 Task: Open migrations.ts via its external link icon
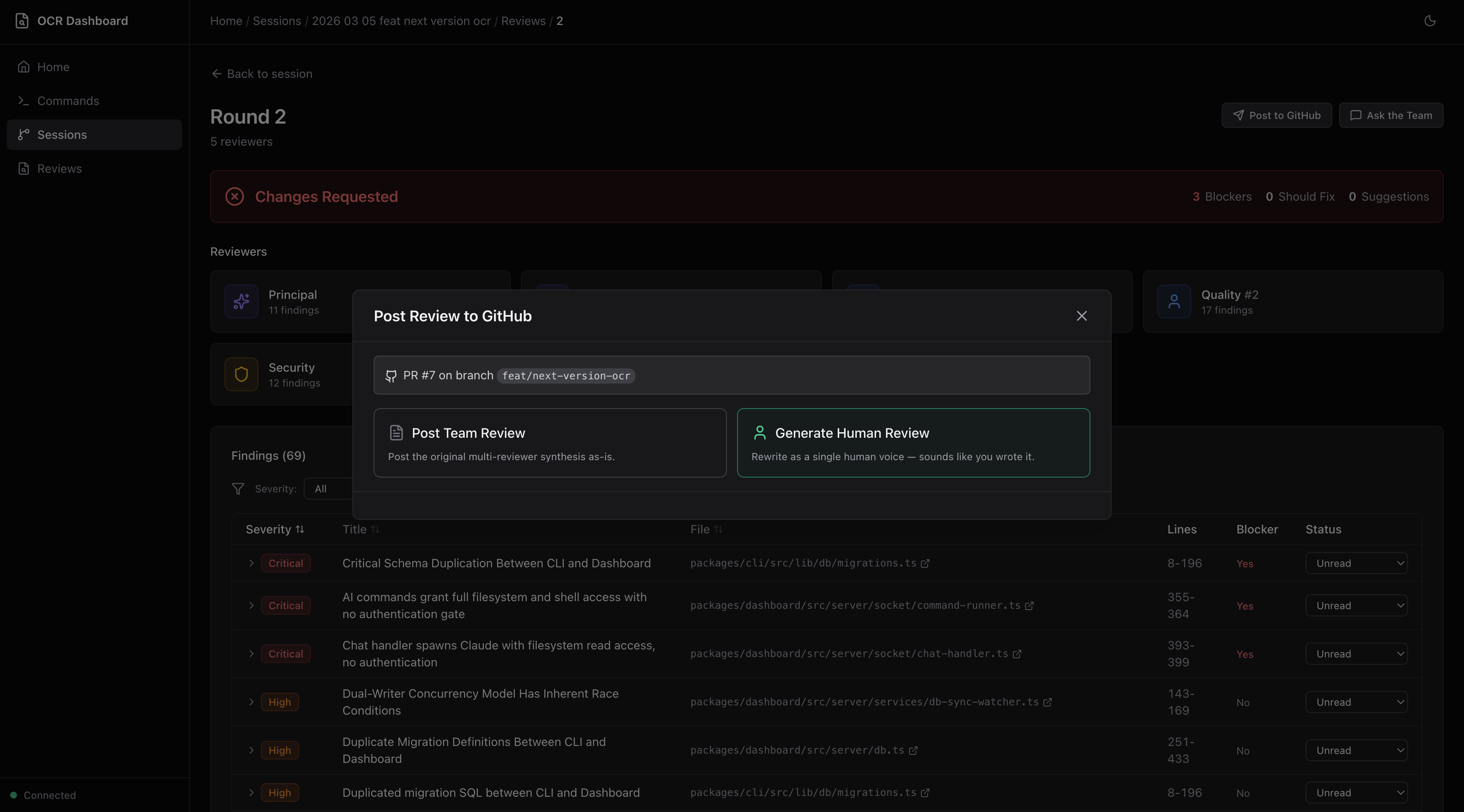[925, 563]
